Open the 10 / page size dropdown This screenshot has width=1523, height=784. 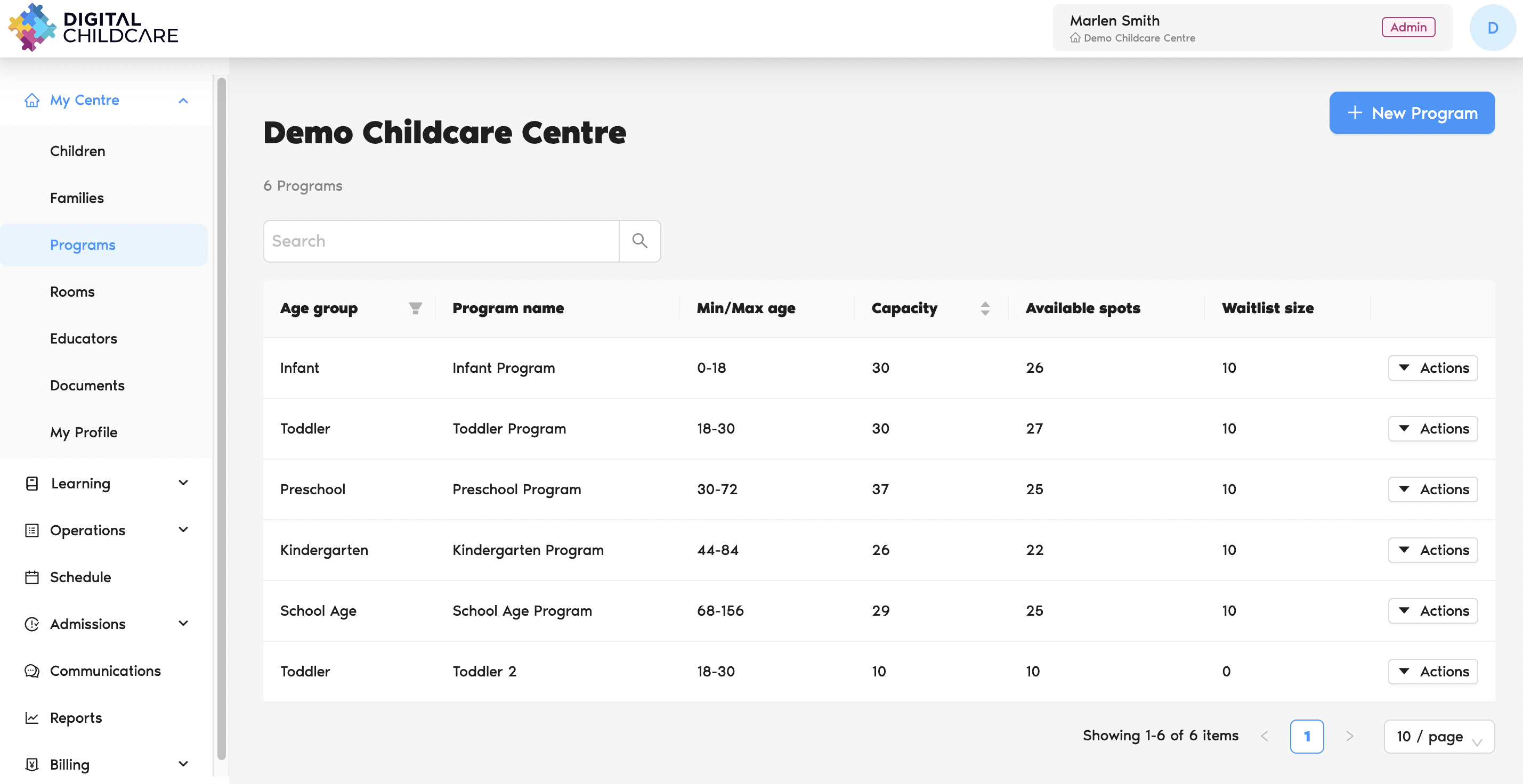pos(1438,736)
